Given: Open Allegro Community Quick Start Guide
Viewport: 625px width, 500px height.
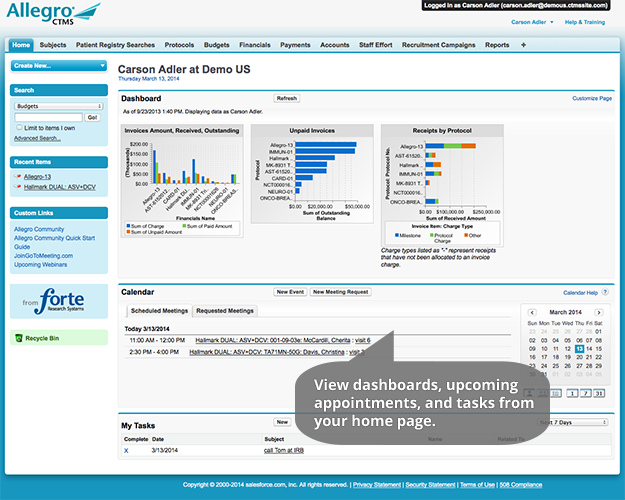Looking at the screenshot, I should click(x=54, y=242).
